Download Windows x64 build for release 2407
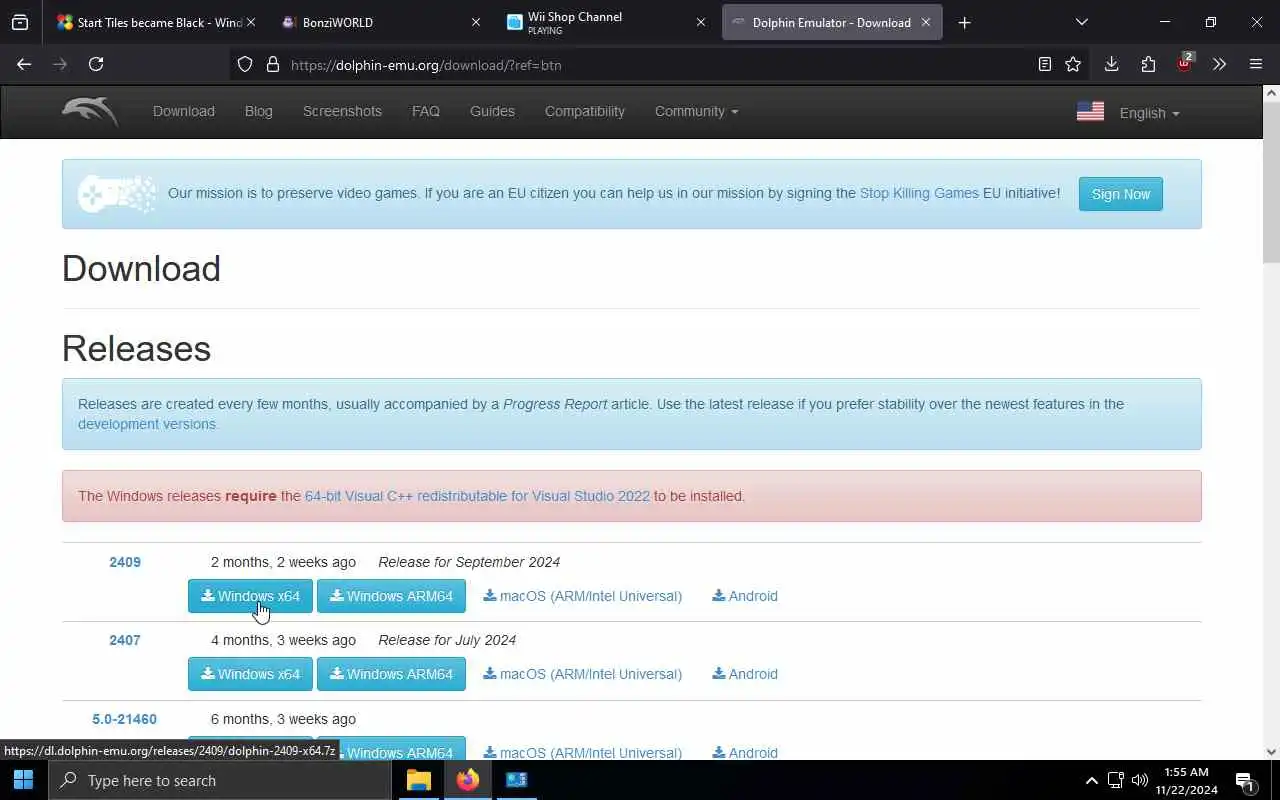This screenshot has width=1280, height=800. click(250, 674)
